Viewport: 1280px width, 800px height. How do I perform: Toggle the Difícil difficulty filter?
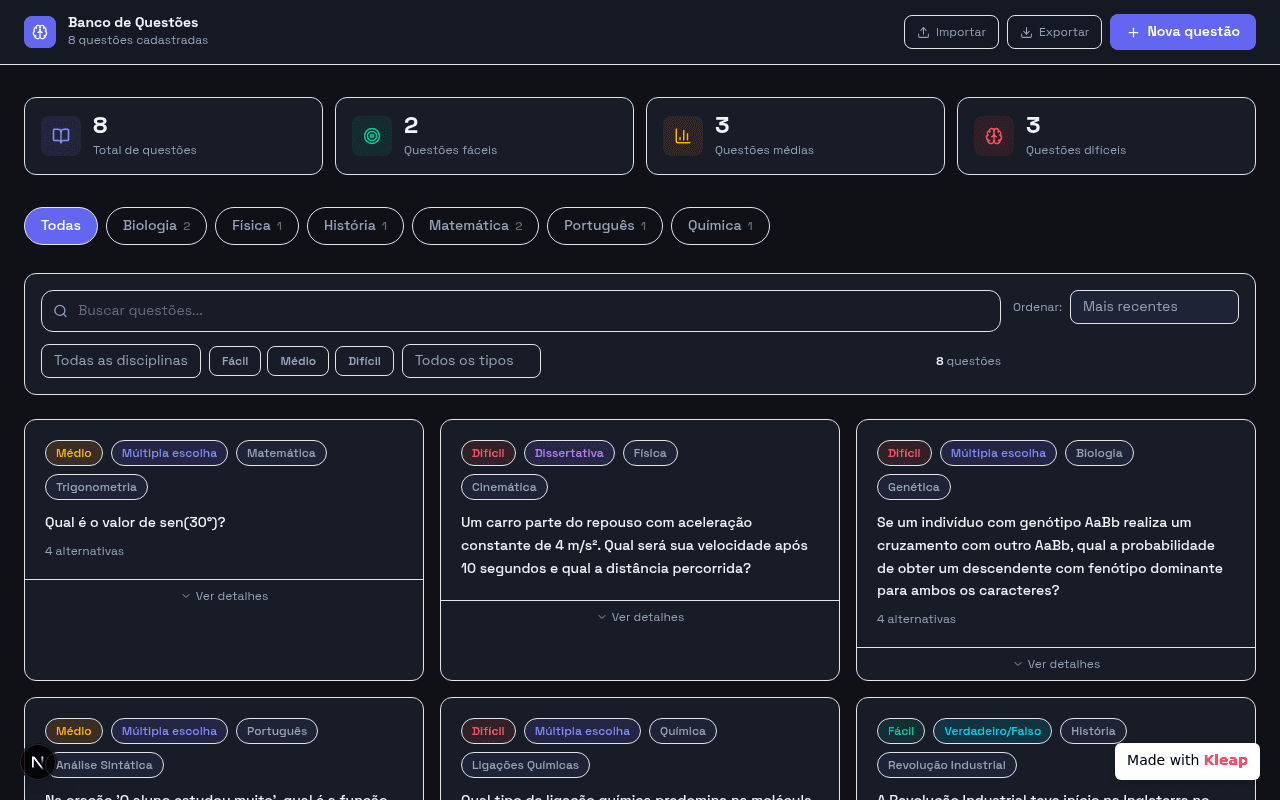tap(365, 361)
